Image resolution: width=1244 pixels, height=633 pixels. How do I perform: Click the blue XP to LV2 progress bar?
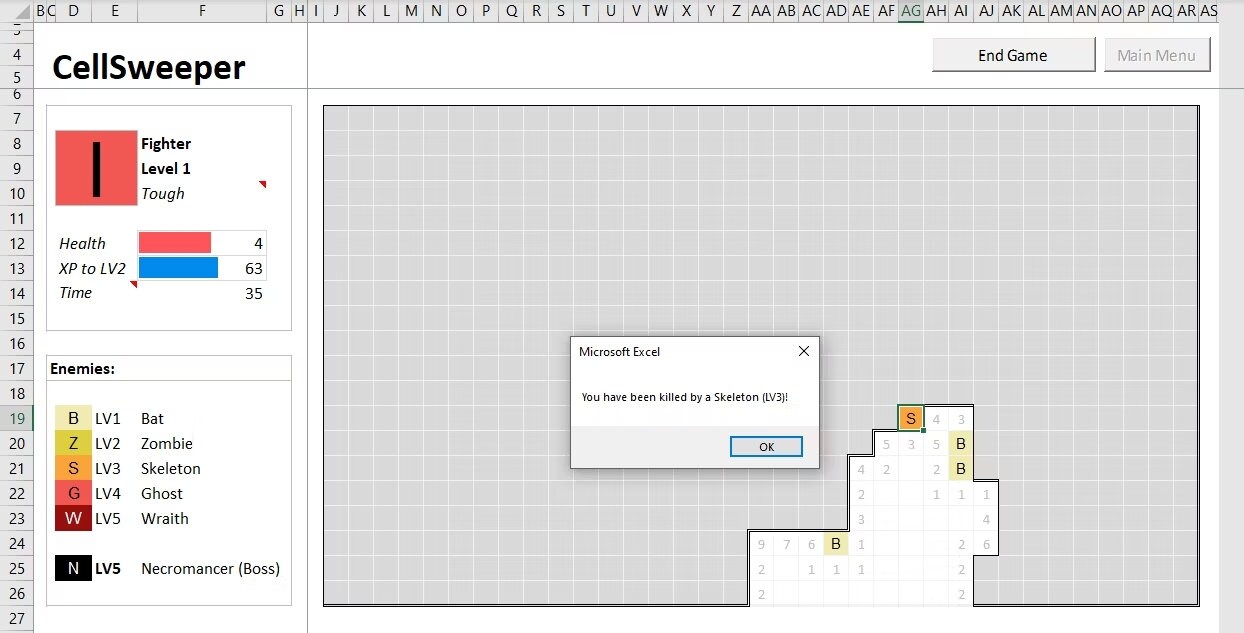point(178,267)
